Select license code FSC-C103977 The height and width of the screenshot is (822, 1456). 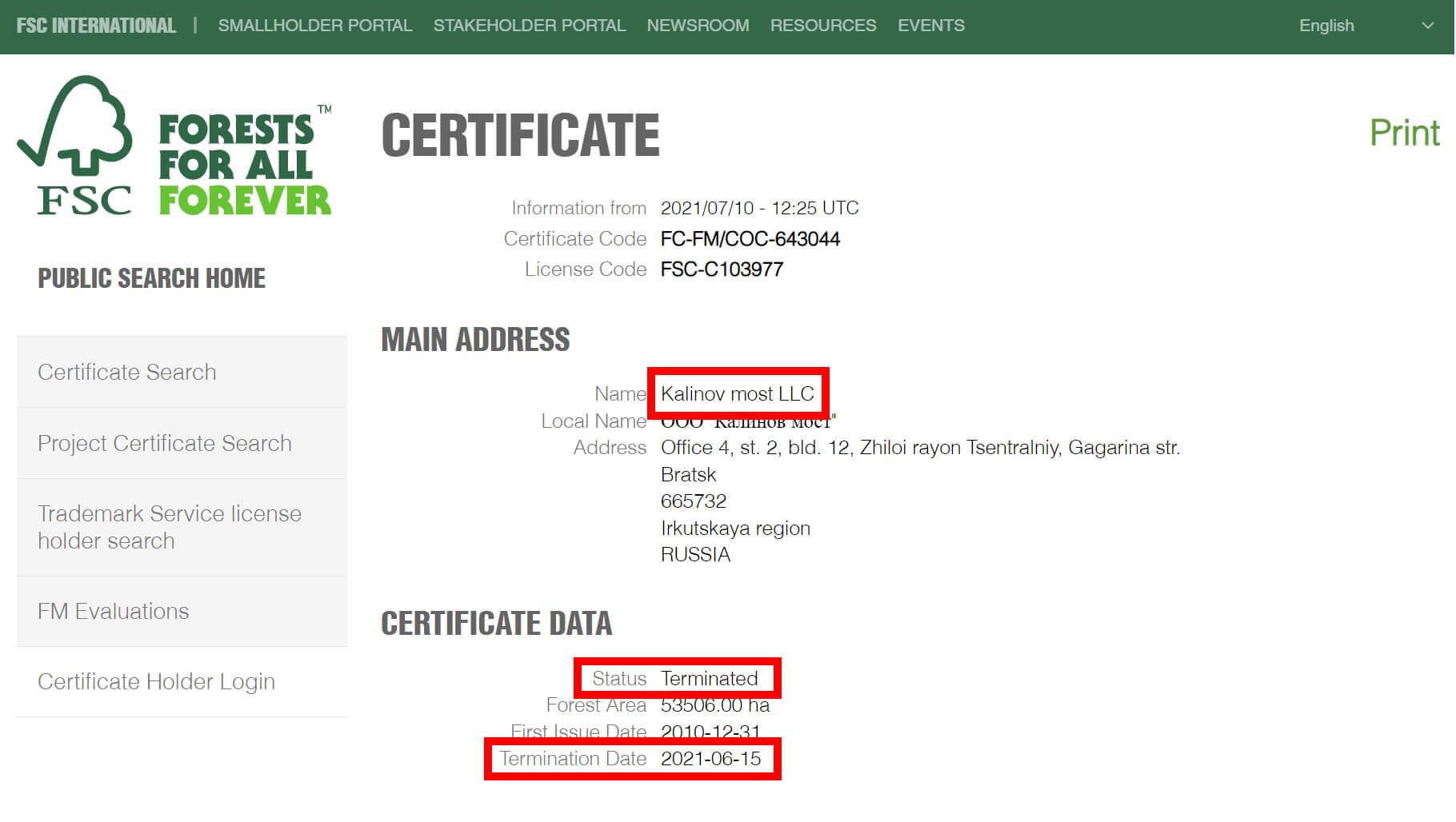coord(722,269)
